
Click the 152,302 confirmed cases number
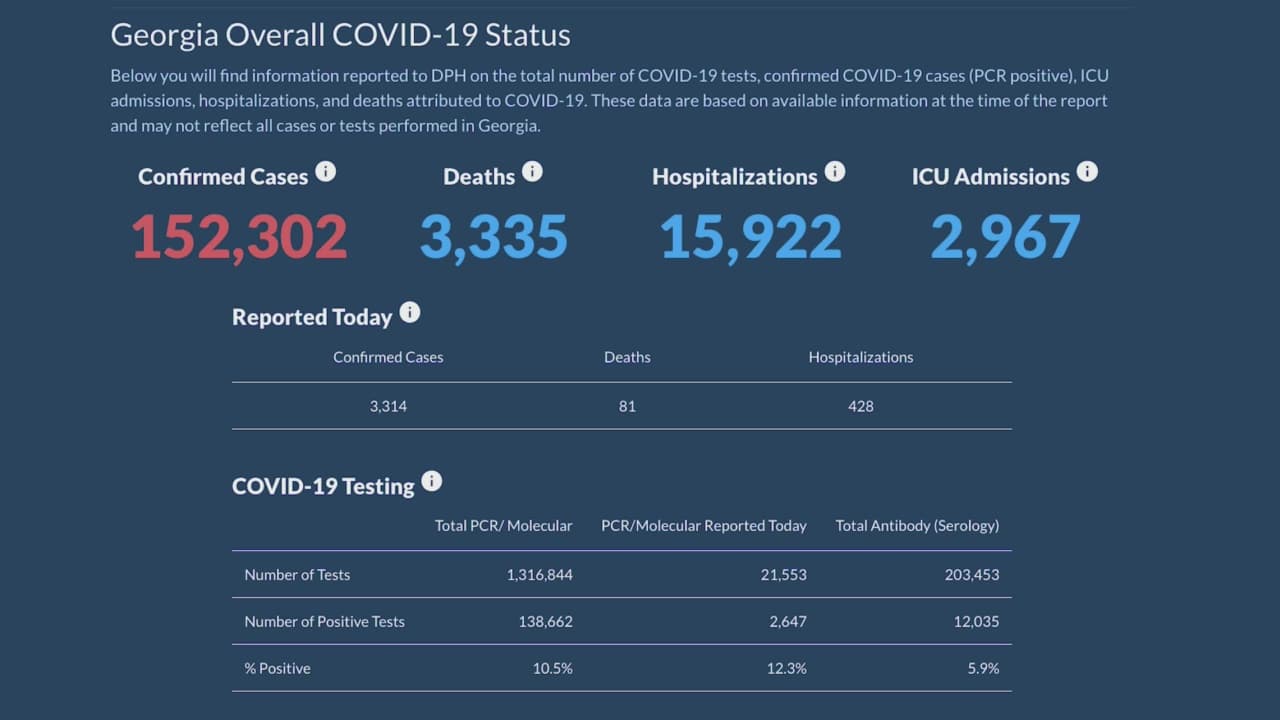pos(239,238)
